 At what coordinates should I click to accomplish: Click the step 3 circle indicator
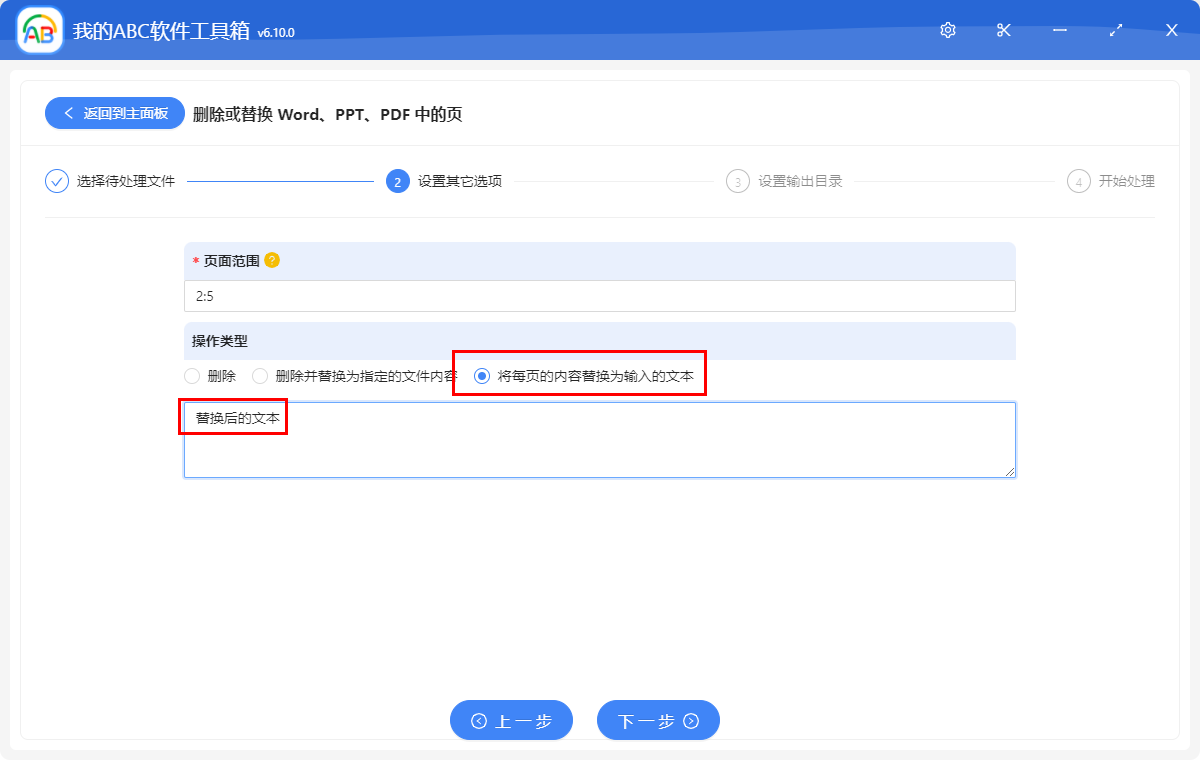coord(738,181)
